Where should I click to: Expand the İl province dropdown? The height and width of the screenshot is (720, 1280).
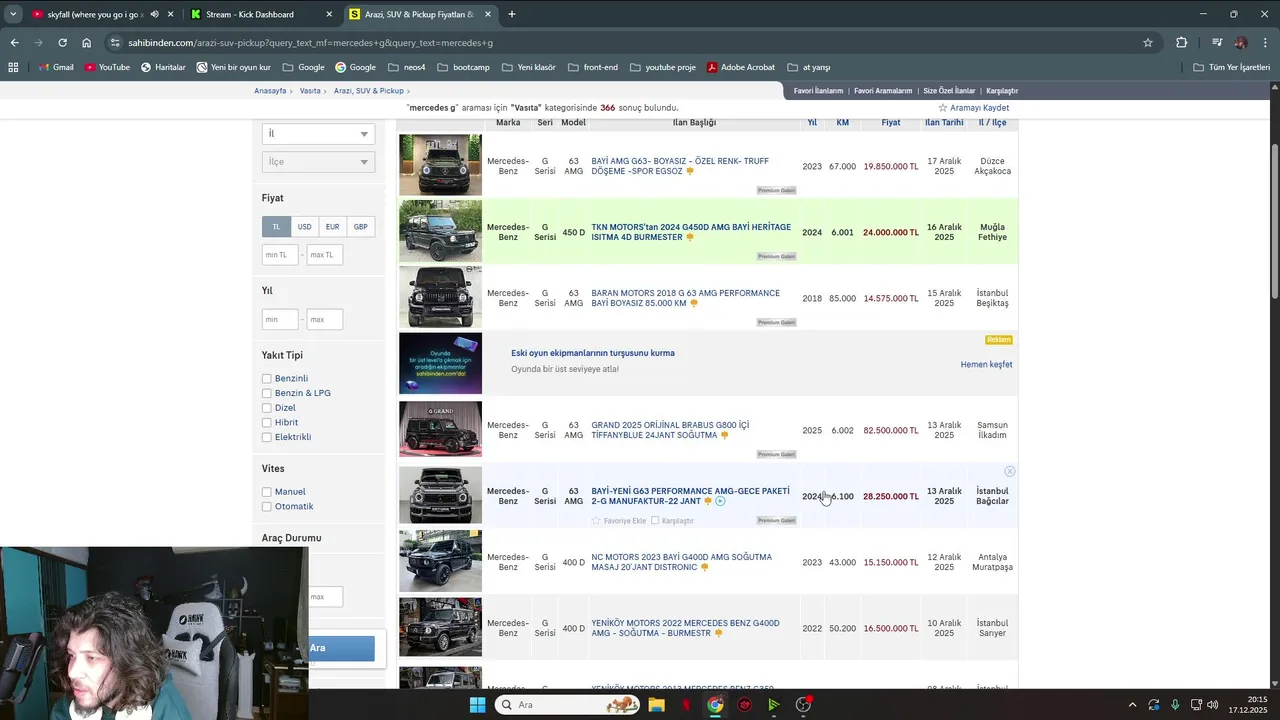[318, 134]
